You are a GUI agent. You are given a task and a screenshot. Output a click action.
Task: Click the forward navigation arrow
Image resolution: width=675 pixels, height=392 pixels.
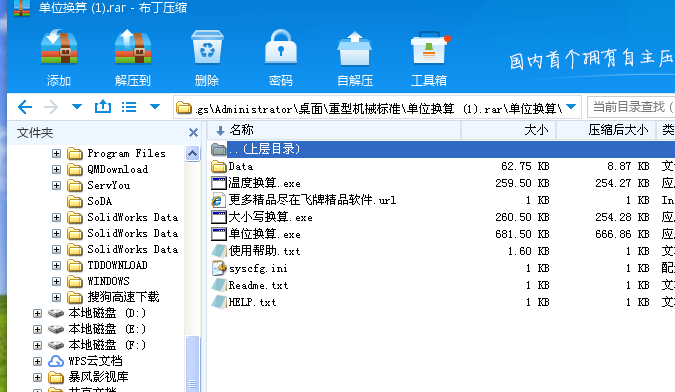click(51, 107)
